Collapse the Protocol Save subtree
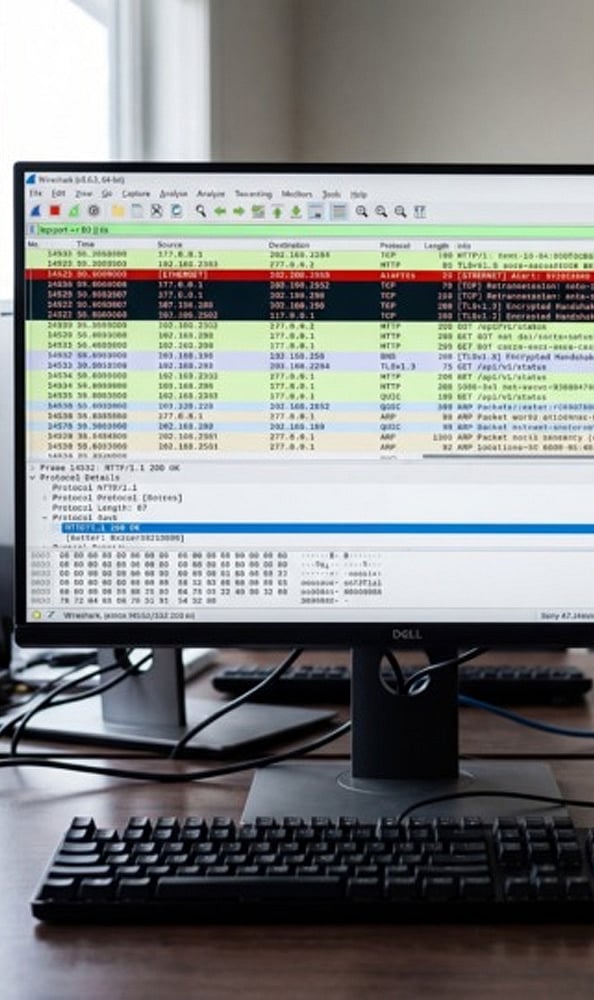 pyautogui.click(x=45, y=517)
